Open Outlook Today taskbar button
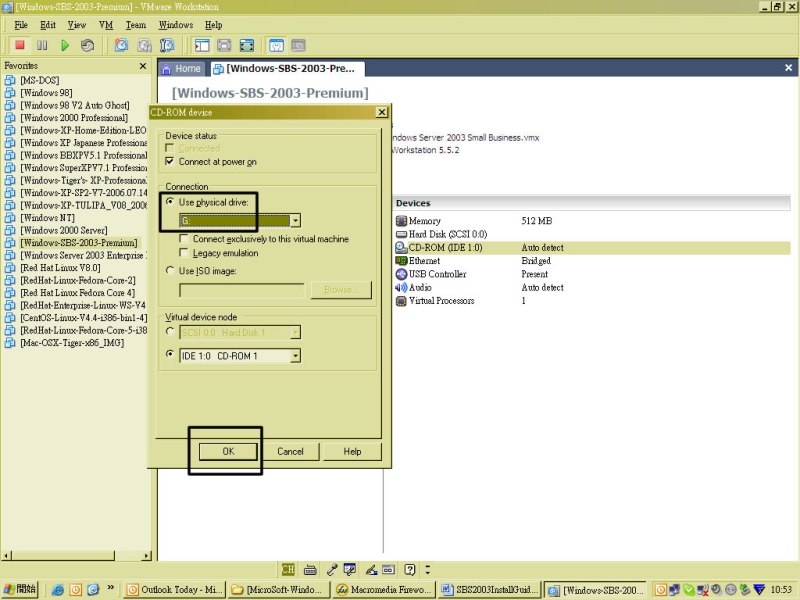Screen dimensions: 800x600 174,590
